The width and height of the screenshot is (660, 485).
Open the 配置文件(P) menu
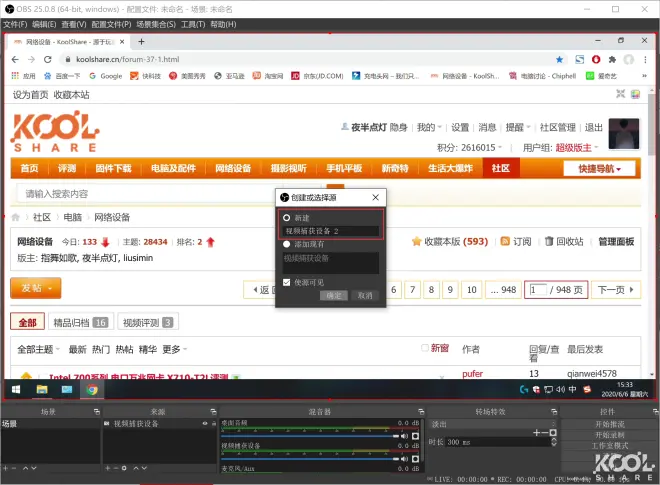[112, 24]
